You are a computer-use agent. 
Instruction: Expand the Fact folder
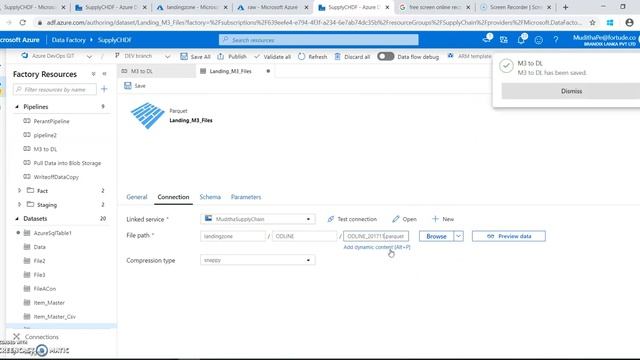tap(19, 191)
